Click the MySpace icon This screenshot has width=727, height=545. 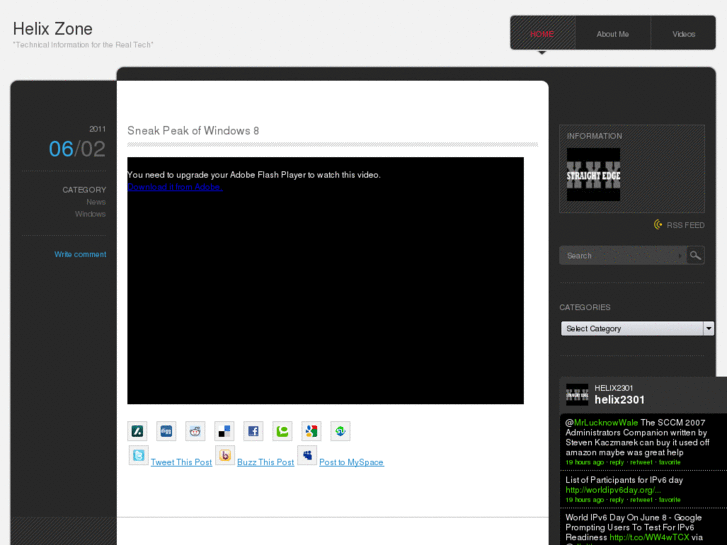(x=307, y=455)
